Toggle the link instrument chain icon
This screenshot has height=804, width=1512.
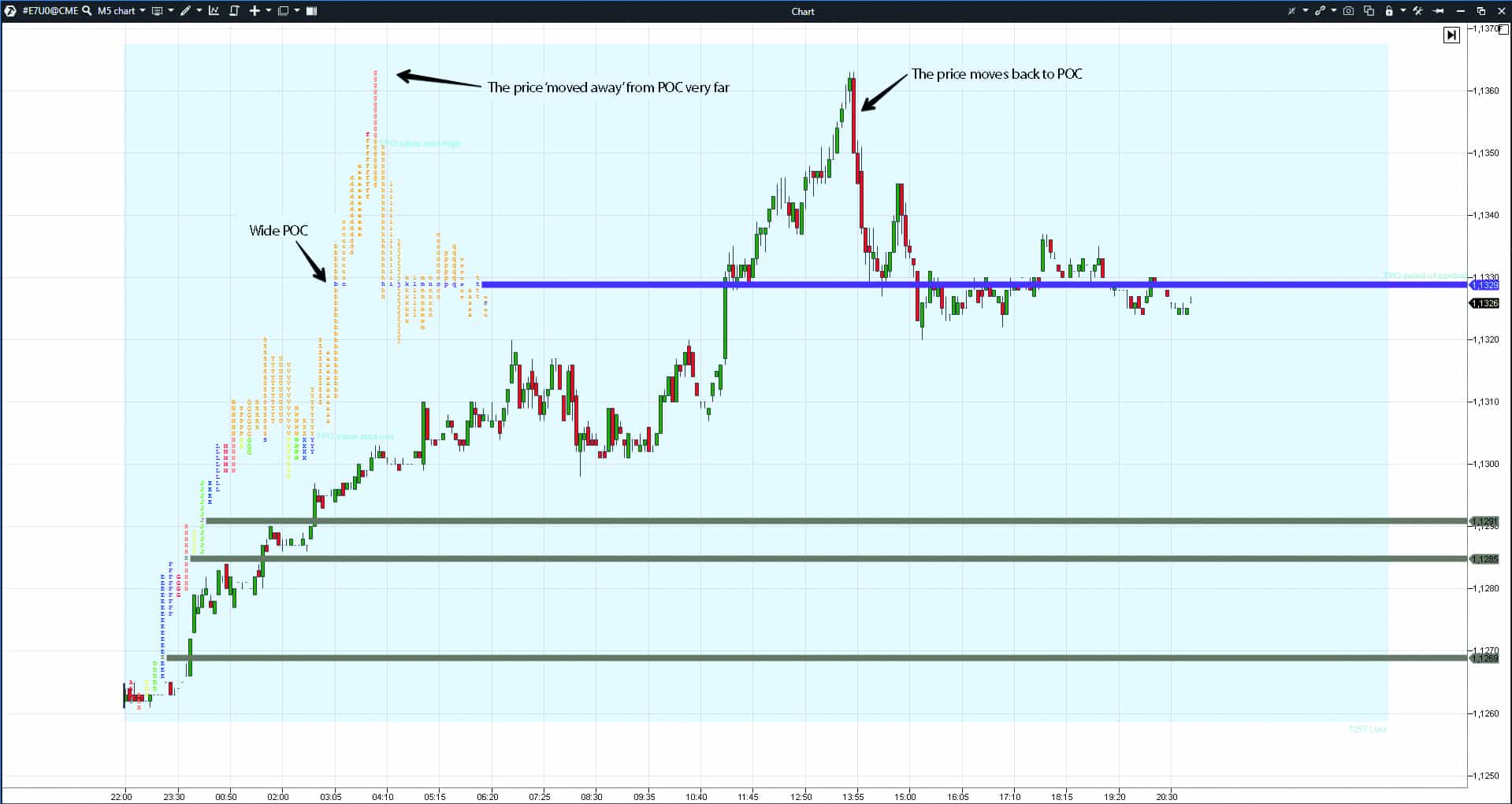coord(1321,11)
